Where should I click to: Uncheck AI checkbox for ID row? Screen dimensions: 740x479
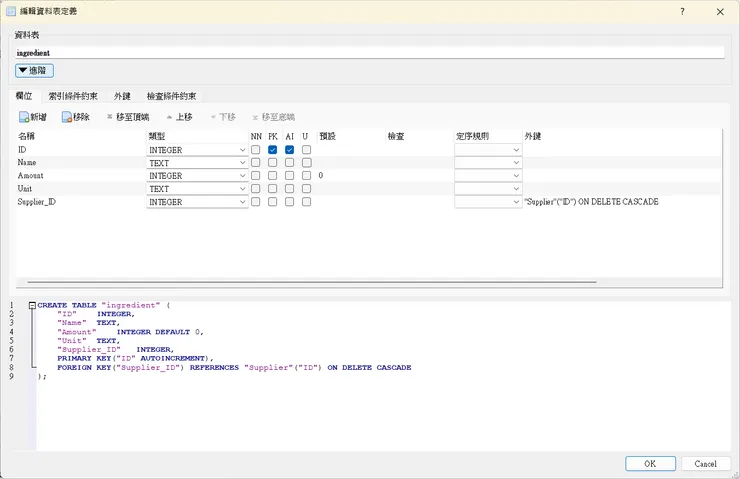289,150
